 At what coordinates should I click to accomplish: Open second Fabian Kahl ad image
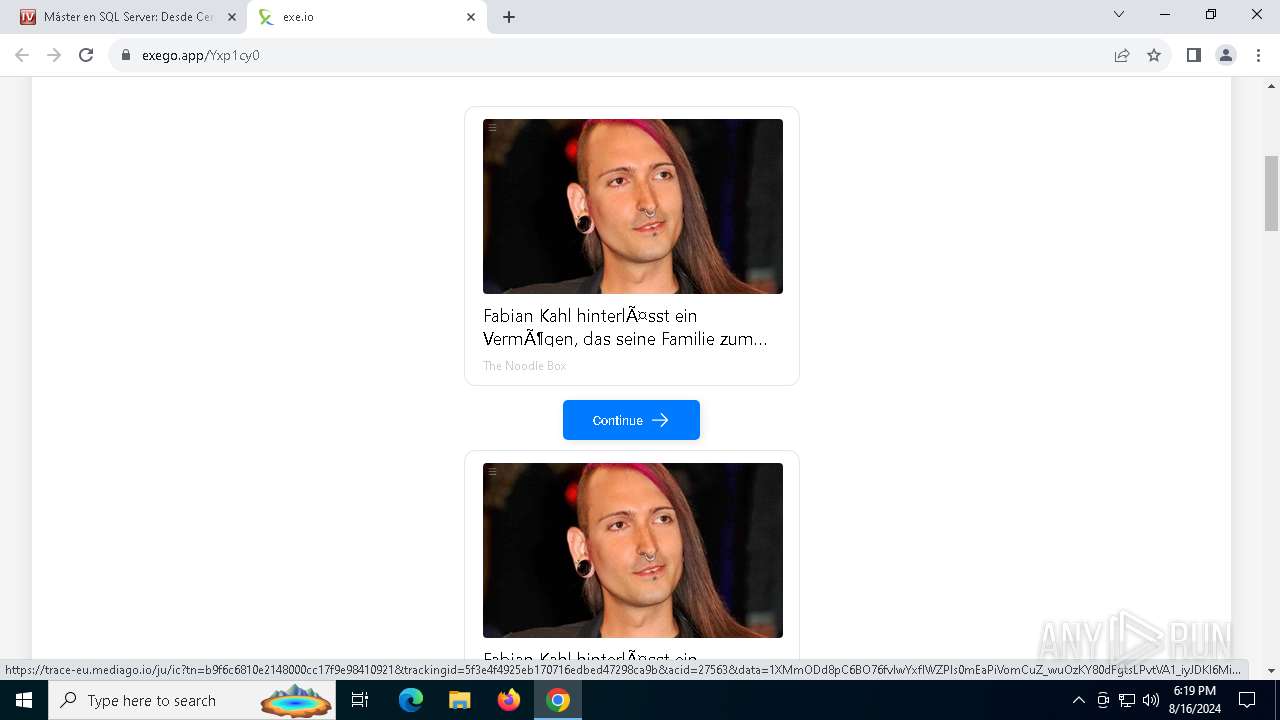point(633,550)
